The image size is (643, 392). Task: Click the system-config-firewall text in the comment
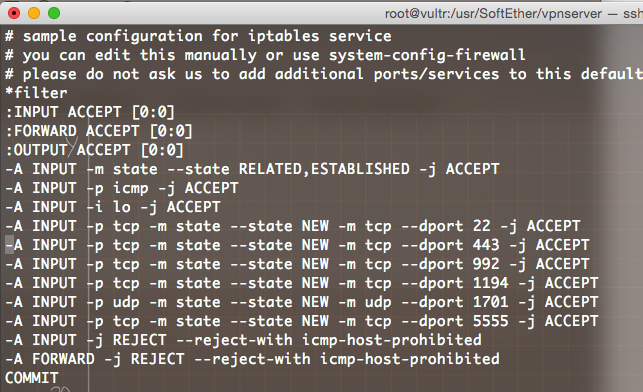427,55
